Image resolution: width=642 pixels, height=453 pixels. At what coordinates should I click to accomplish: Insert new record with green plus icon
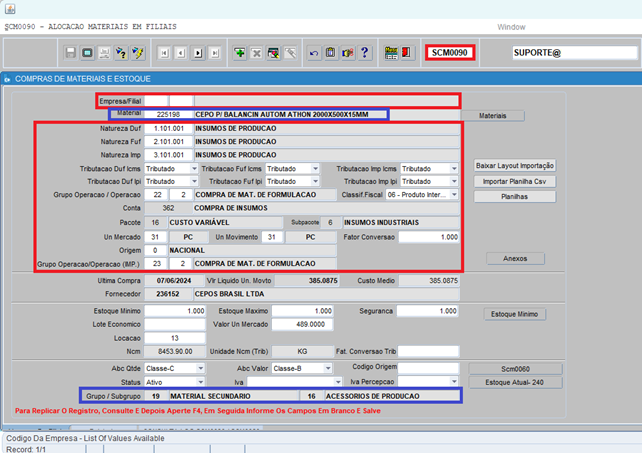click(240, 53)
